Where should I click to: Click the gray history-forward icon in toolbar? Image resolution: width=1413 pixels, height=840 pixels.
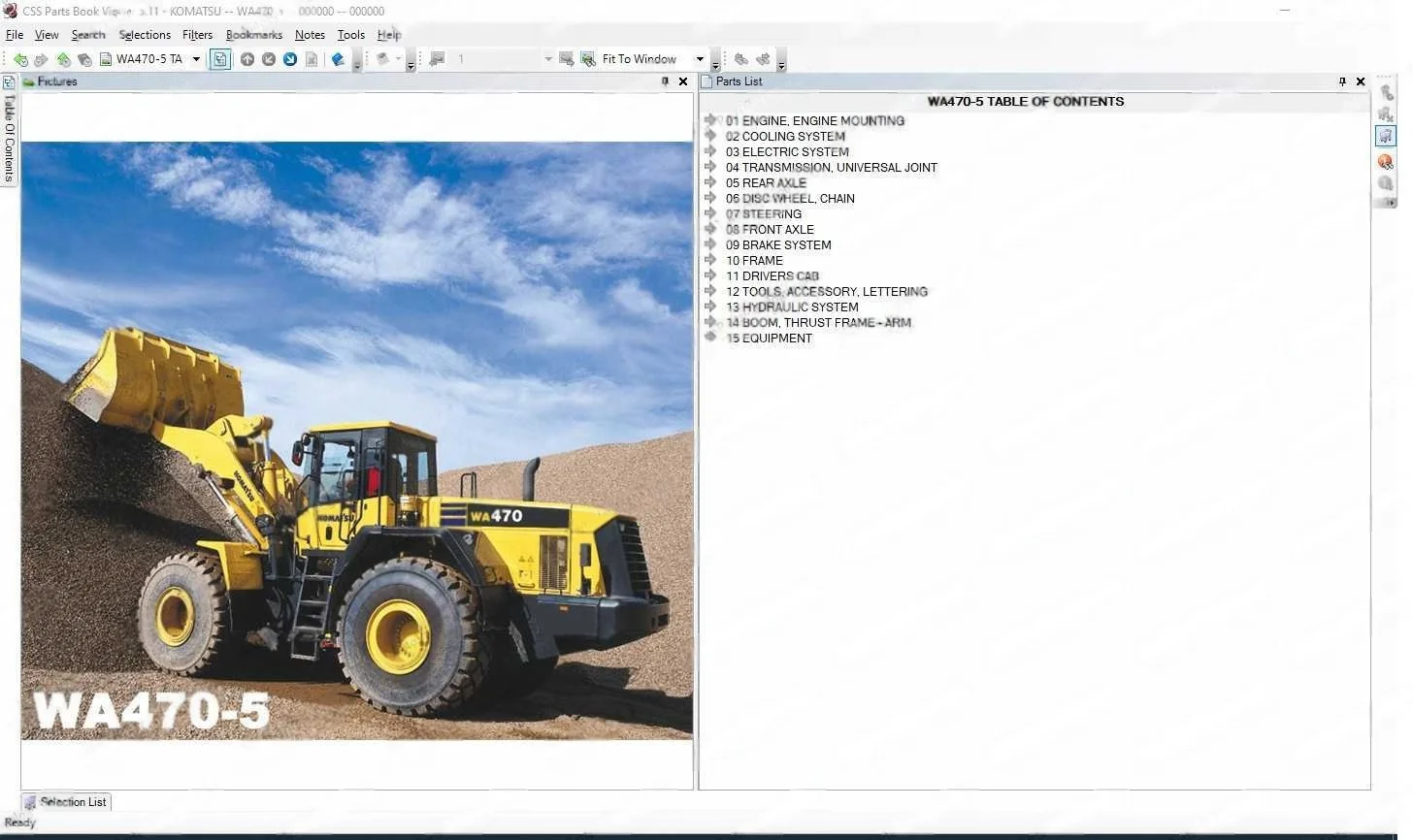pos(84,59)
